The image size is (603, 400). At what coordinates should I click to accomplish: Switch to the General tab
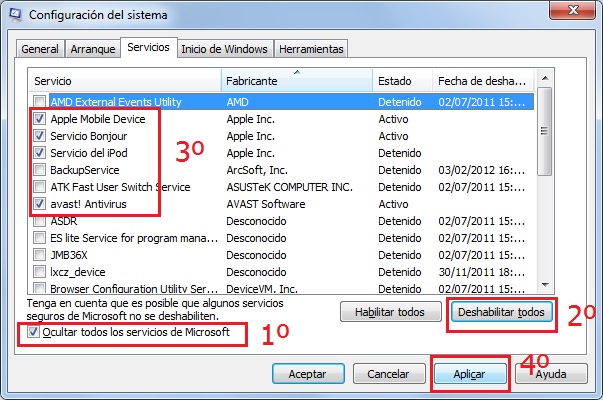(x=40, y=49)
